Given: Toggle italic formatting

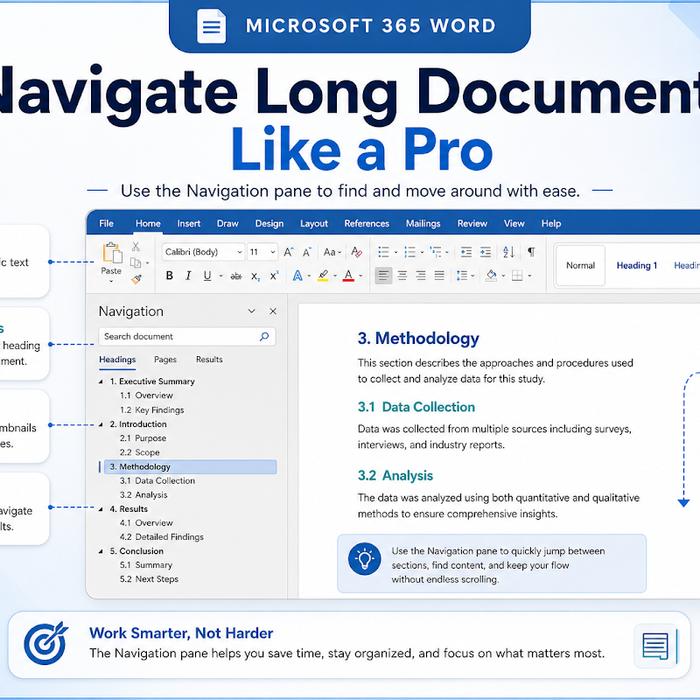Looking at the screenshot, I should pyautogui.click(x=188, y=276).
